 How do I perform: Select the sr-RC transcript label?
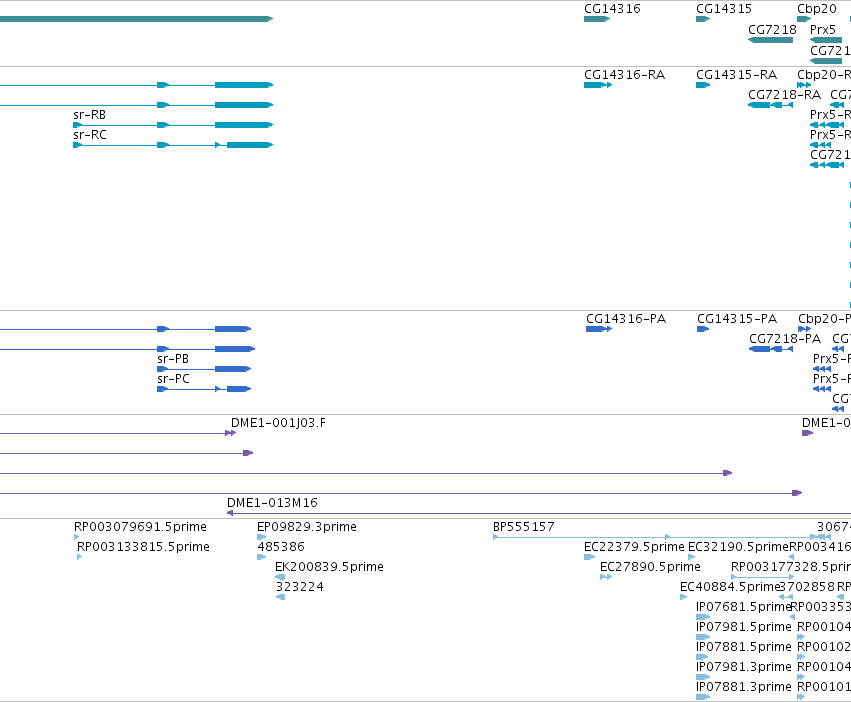[90, 135]
